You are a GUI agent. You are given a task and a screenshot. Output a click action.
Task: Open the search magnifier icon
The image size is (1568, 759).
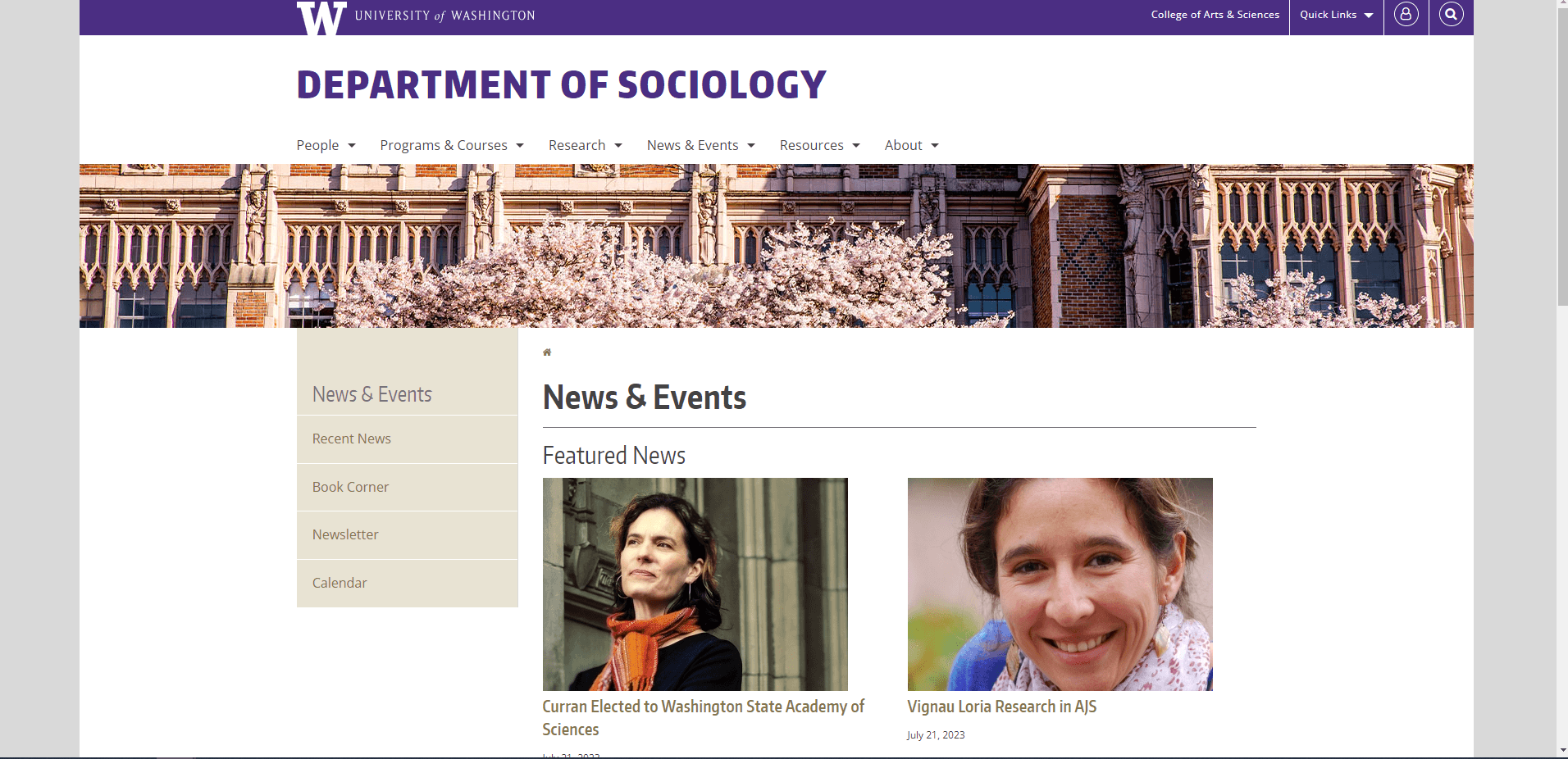click(1451, 15)
